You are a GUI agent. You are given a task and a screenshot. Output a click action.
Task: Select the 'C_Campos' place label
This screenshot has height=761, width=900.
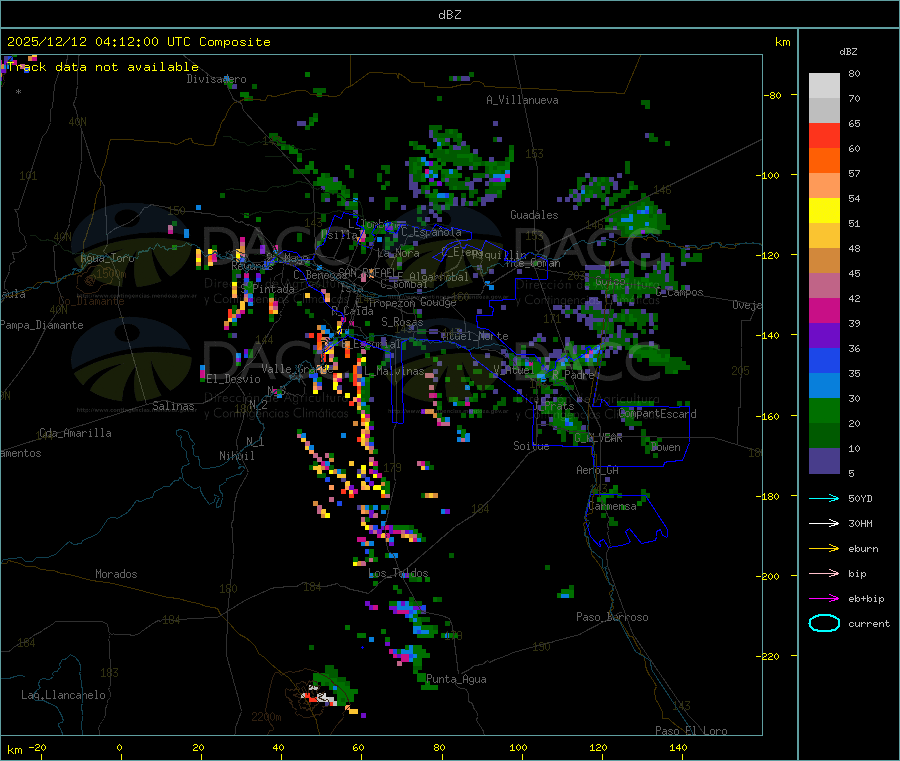click(x=680, y=292)
